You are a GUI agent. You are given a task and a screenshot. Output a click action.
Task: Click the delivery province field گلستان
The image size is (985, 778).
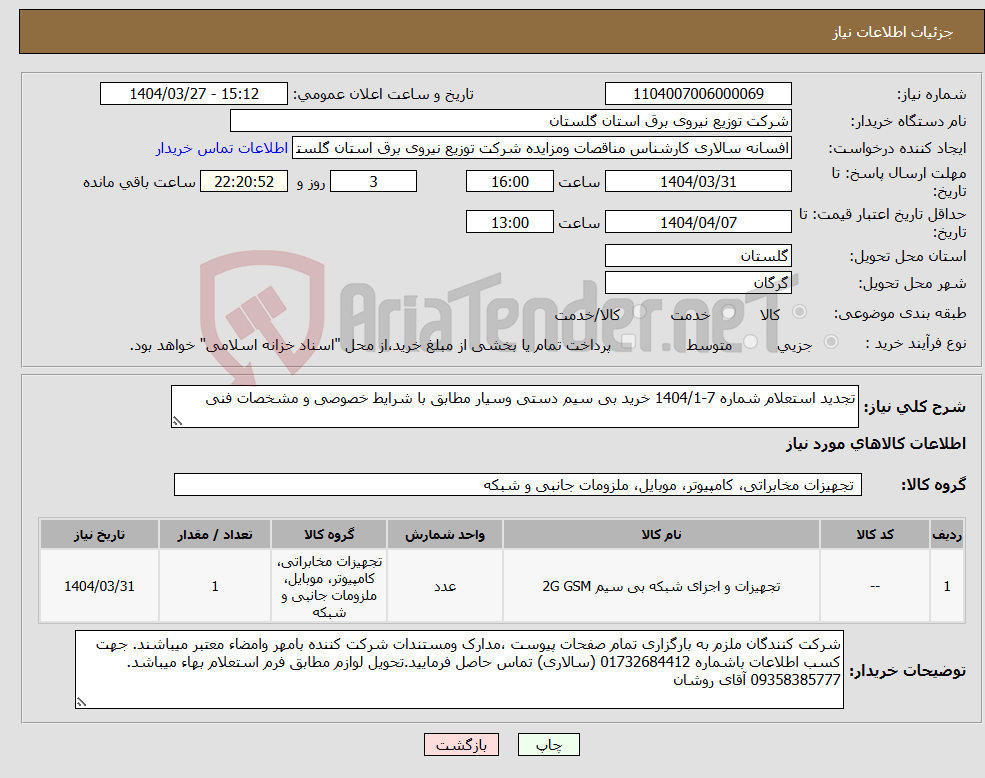(x=698, y=256)
